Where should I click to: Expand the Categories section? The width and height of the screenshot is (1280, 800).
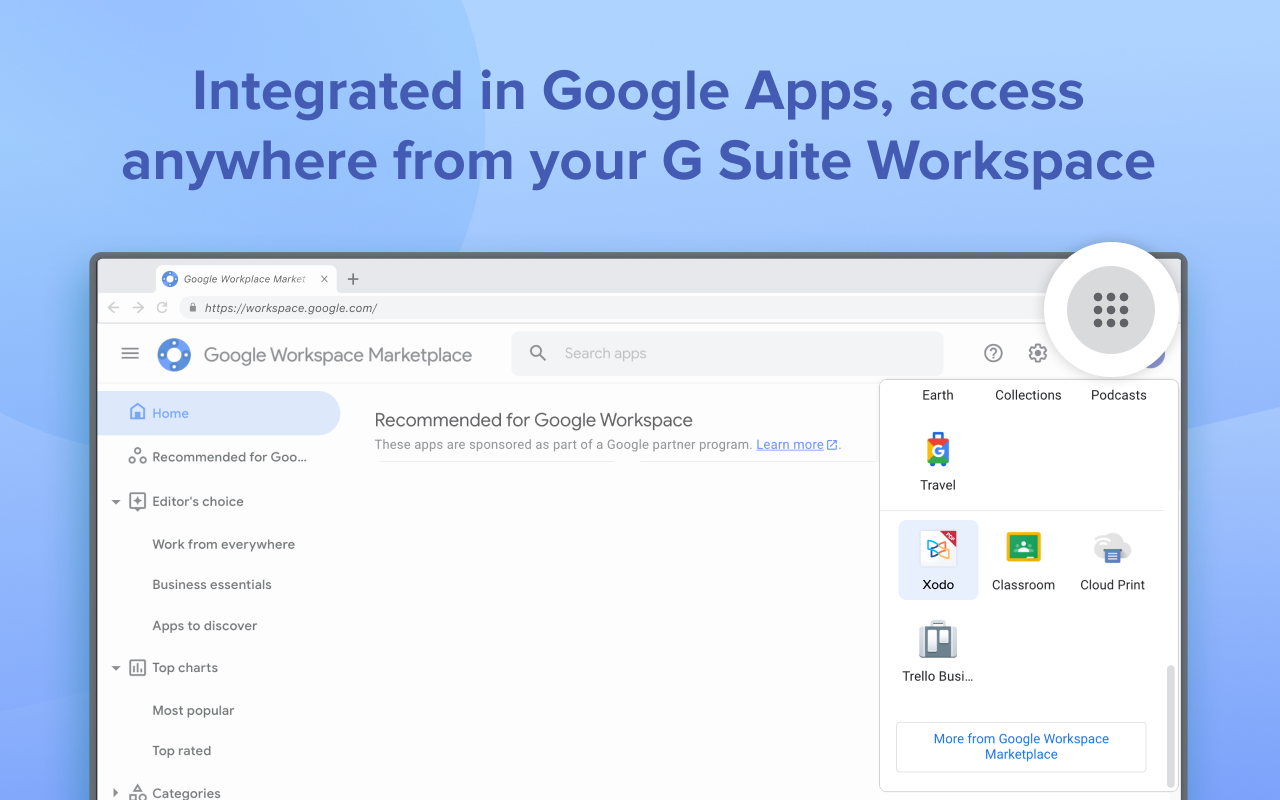click(116, 793)
